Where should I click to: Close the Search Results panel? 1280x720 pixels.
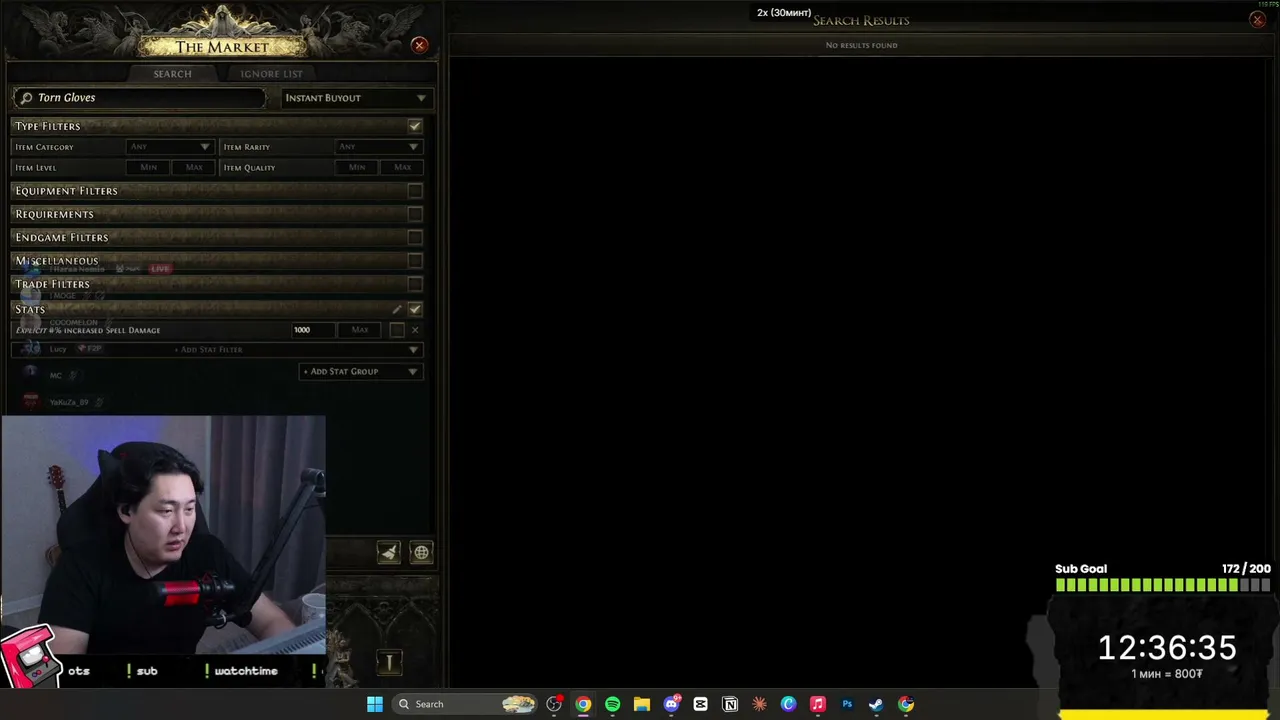pos(1257,20)
